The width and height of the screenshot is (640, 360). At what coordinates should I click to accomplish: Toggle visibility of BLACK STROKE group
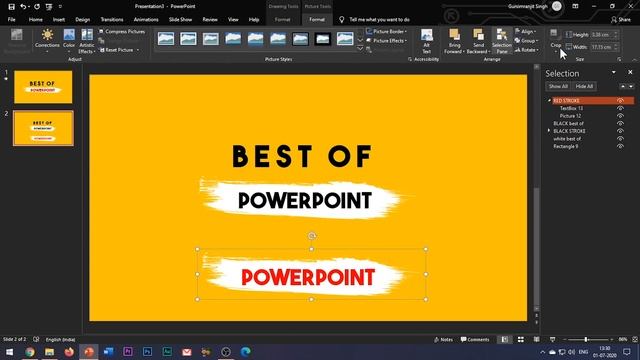click(x=620, y=131)
